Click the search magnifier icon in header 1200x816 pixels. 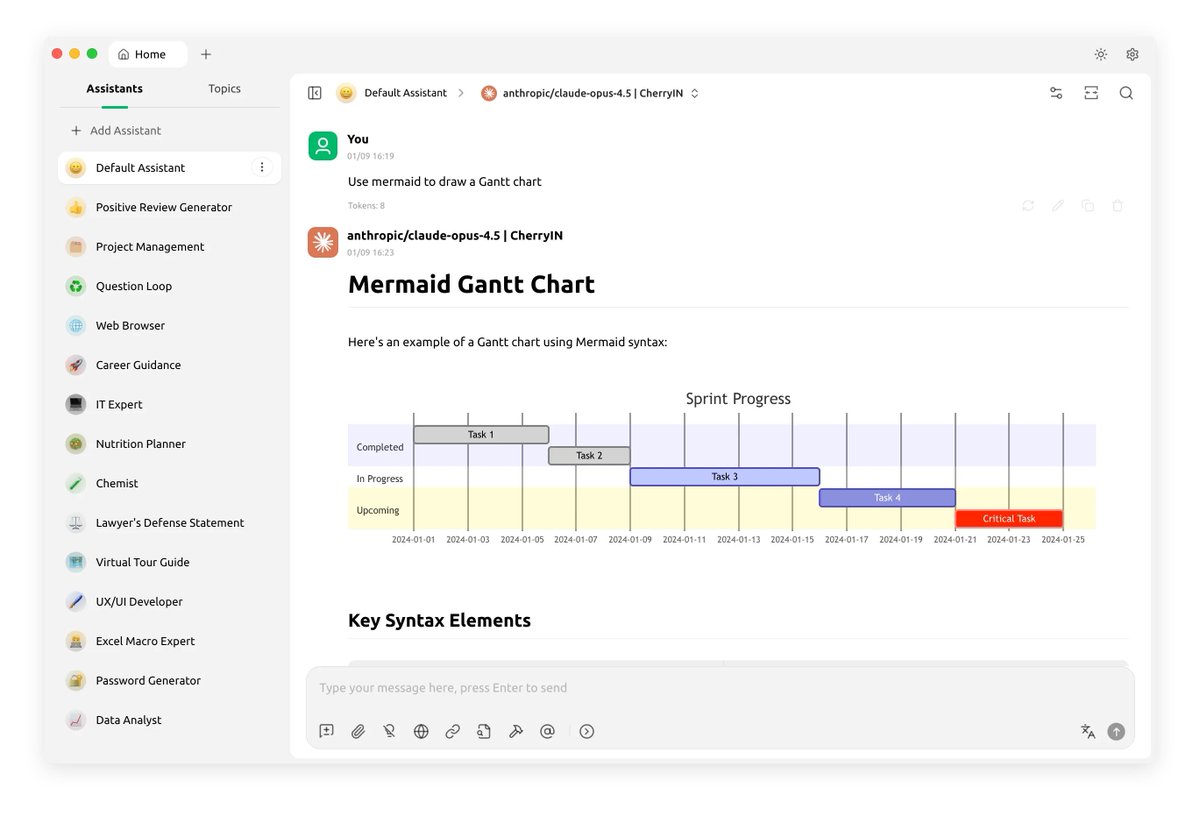[1126, 93]
